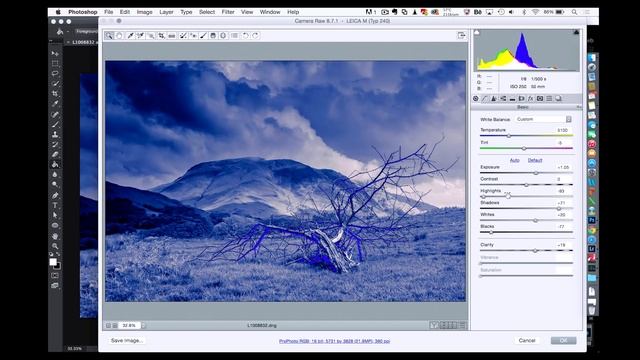Adjust the Exposure slider handle
Image resolution: width=640 pixels, height=360 pixels.
(536, 173)
